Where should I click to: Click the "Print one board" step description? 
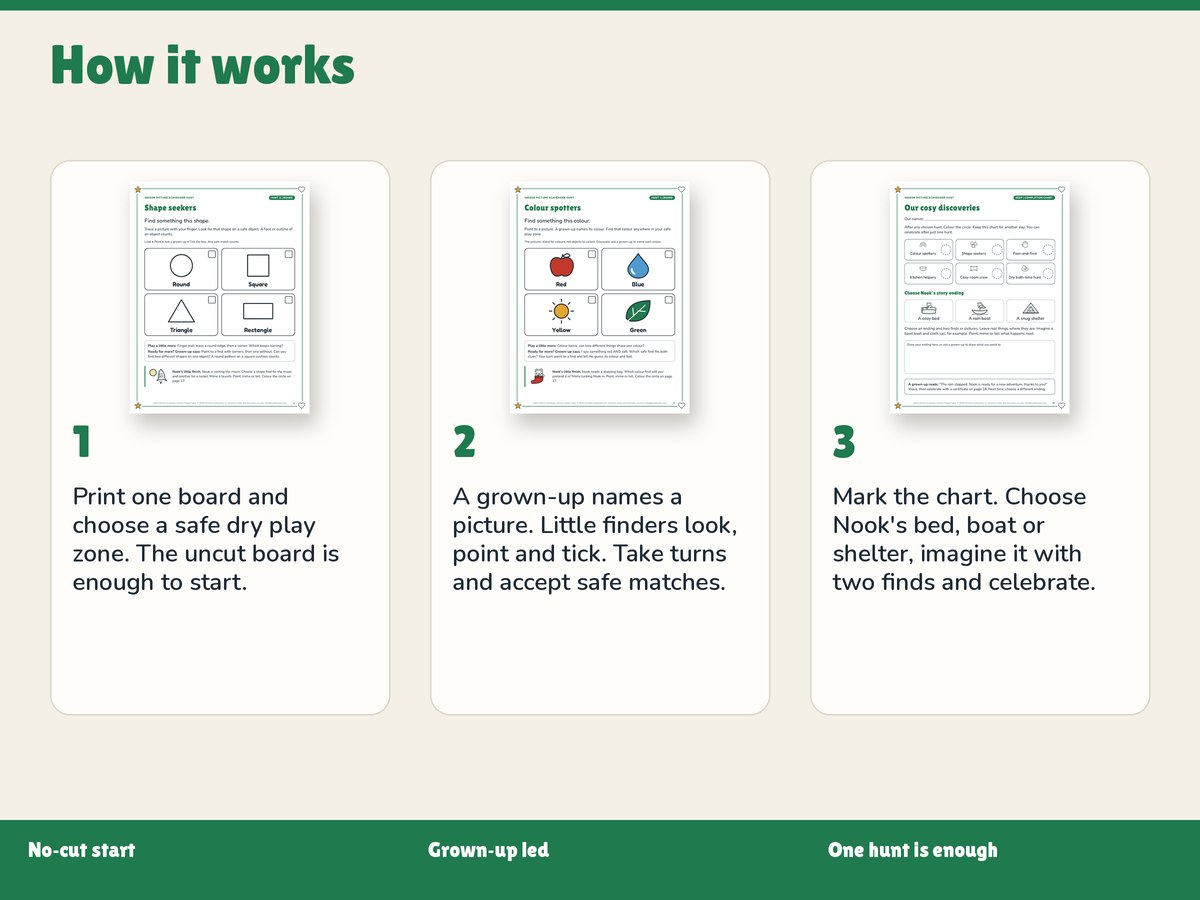206,539
